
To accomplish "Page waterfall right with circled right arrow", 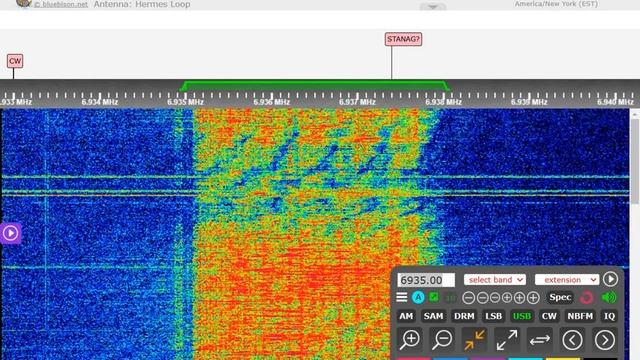I will [604, 340].
